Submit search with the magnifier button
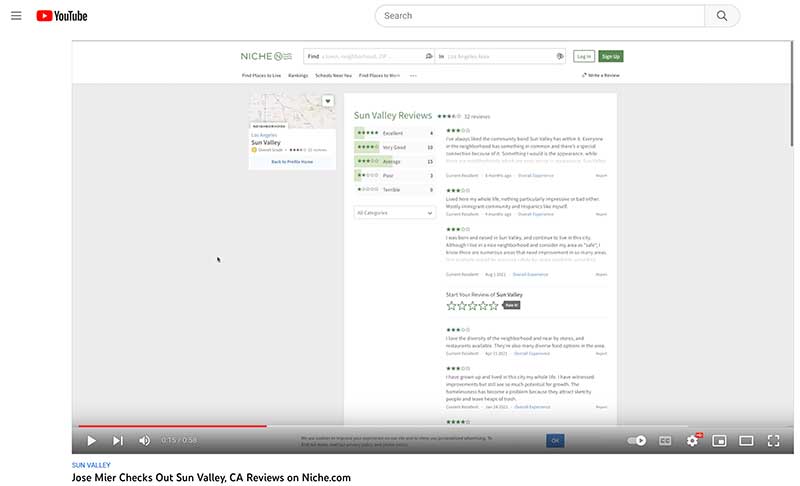The image size is (800, 486). tap(722, 16)
